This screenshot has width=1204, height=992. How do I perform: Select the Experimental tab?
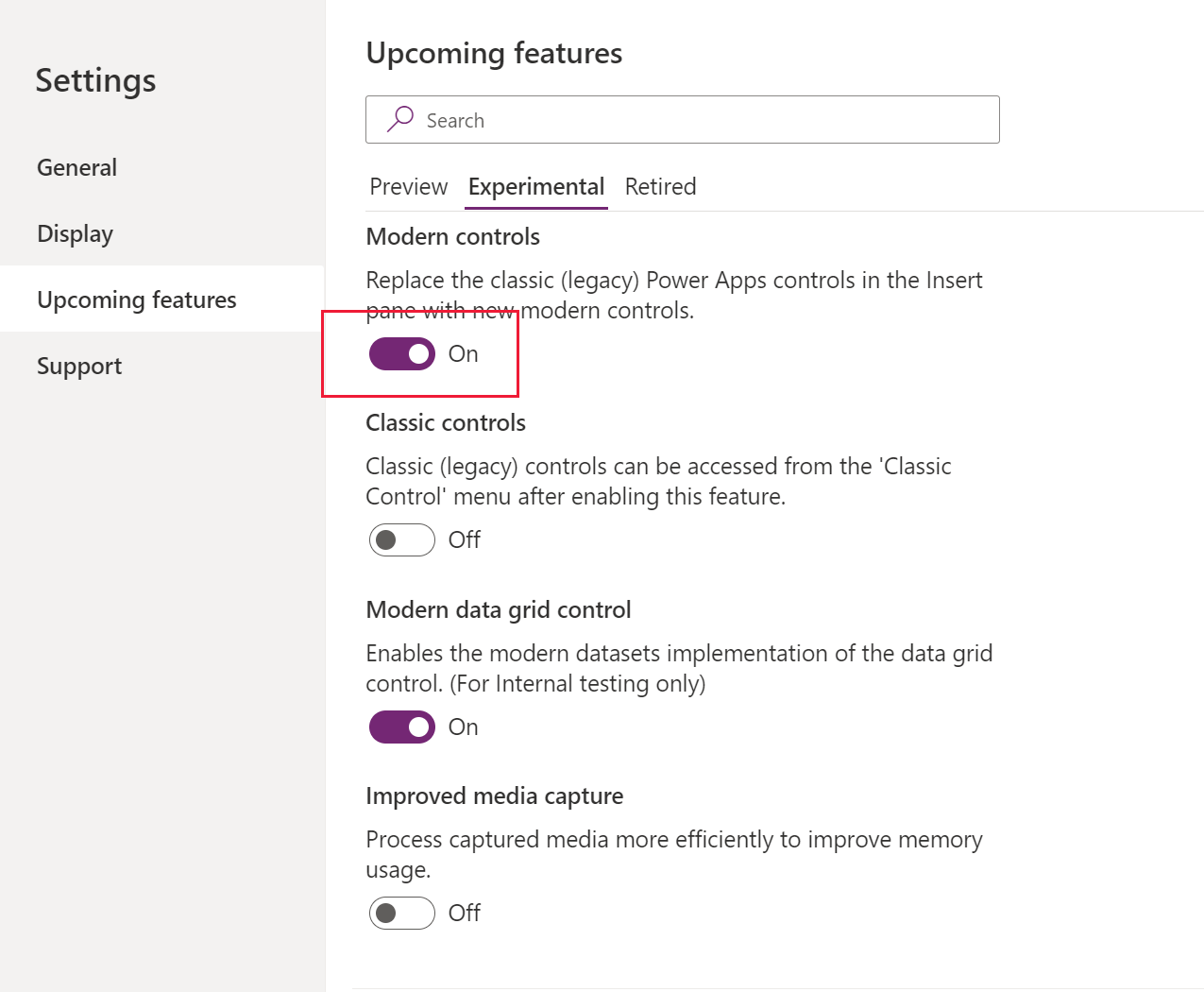(536, 187)
